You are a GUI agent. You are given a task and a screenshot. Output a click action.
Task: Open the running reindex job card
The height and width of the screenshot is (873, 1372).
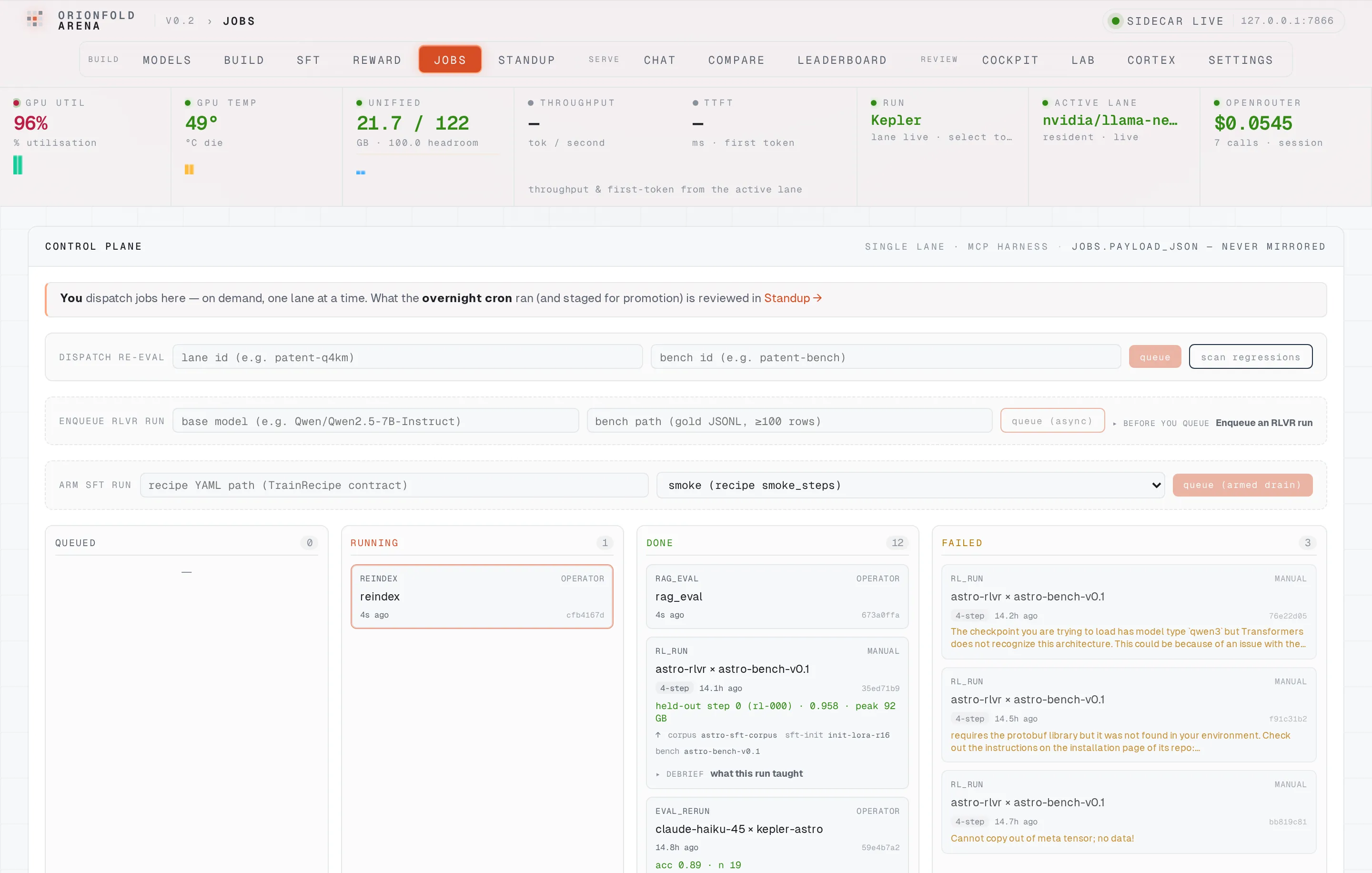482,596
